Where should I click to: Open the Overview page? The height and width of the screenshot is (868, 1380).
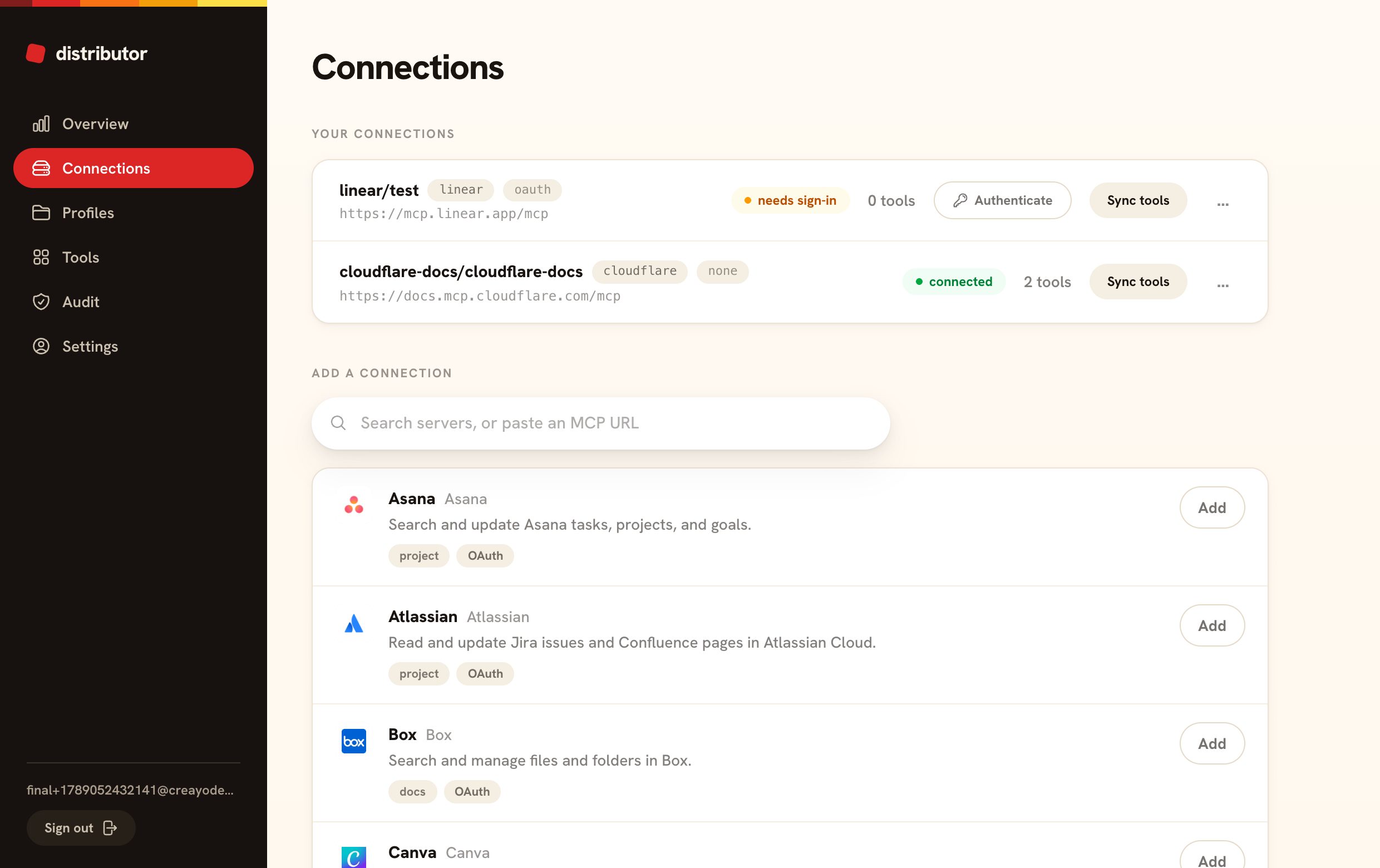(x=134, y=124)
